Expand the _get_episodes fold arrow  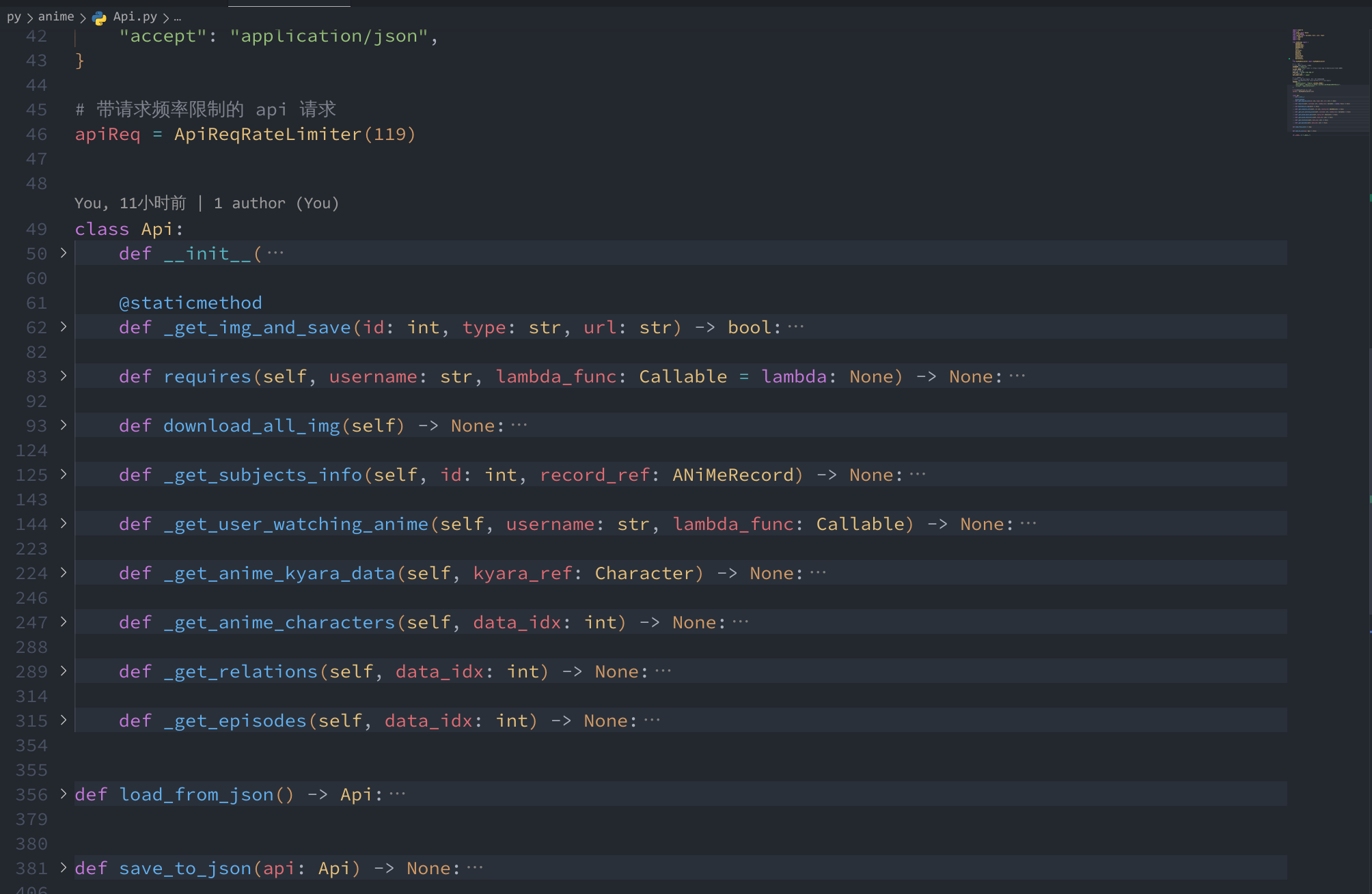[64, 721]
